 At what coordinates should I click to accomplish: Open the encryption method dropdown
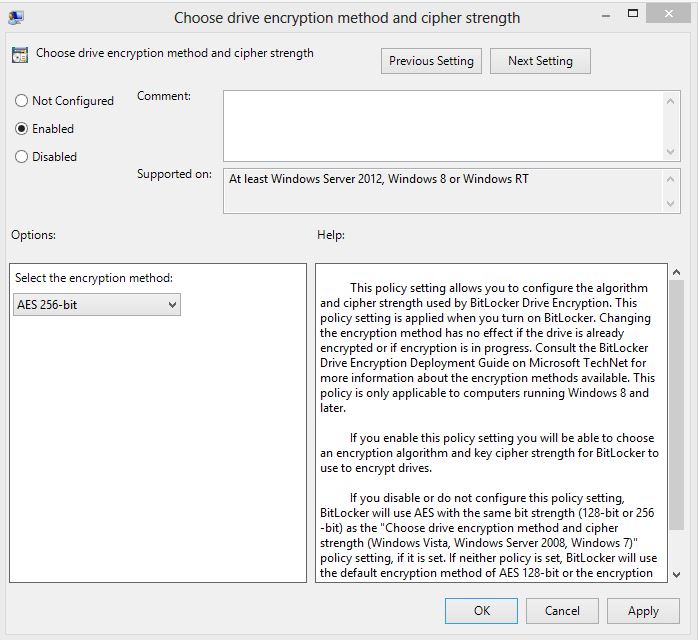(97, 305)
